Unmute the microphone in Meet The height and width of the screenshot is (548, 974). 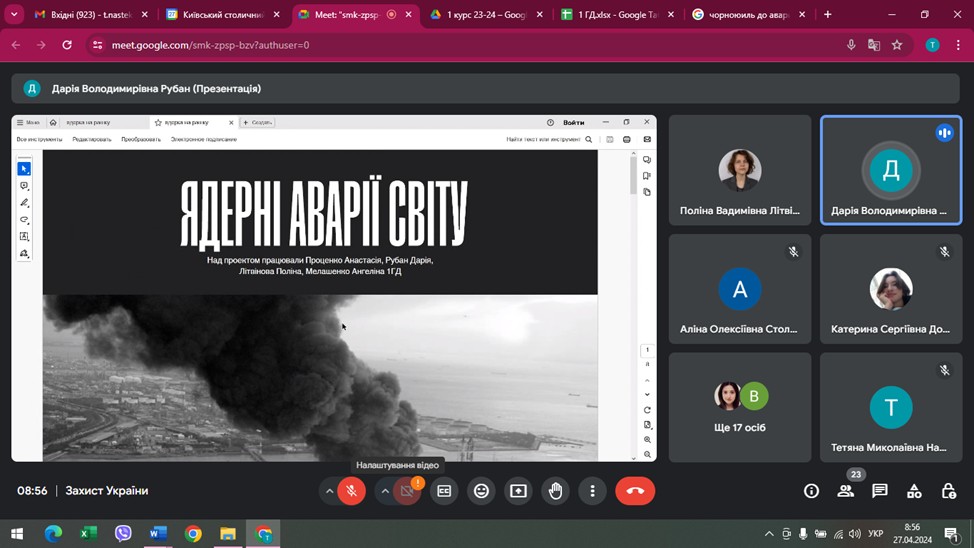pos(351,491)
